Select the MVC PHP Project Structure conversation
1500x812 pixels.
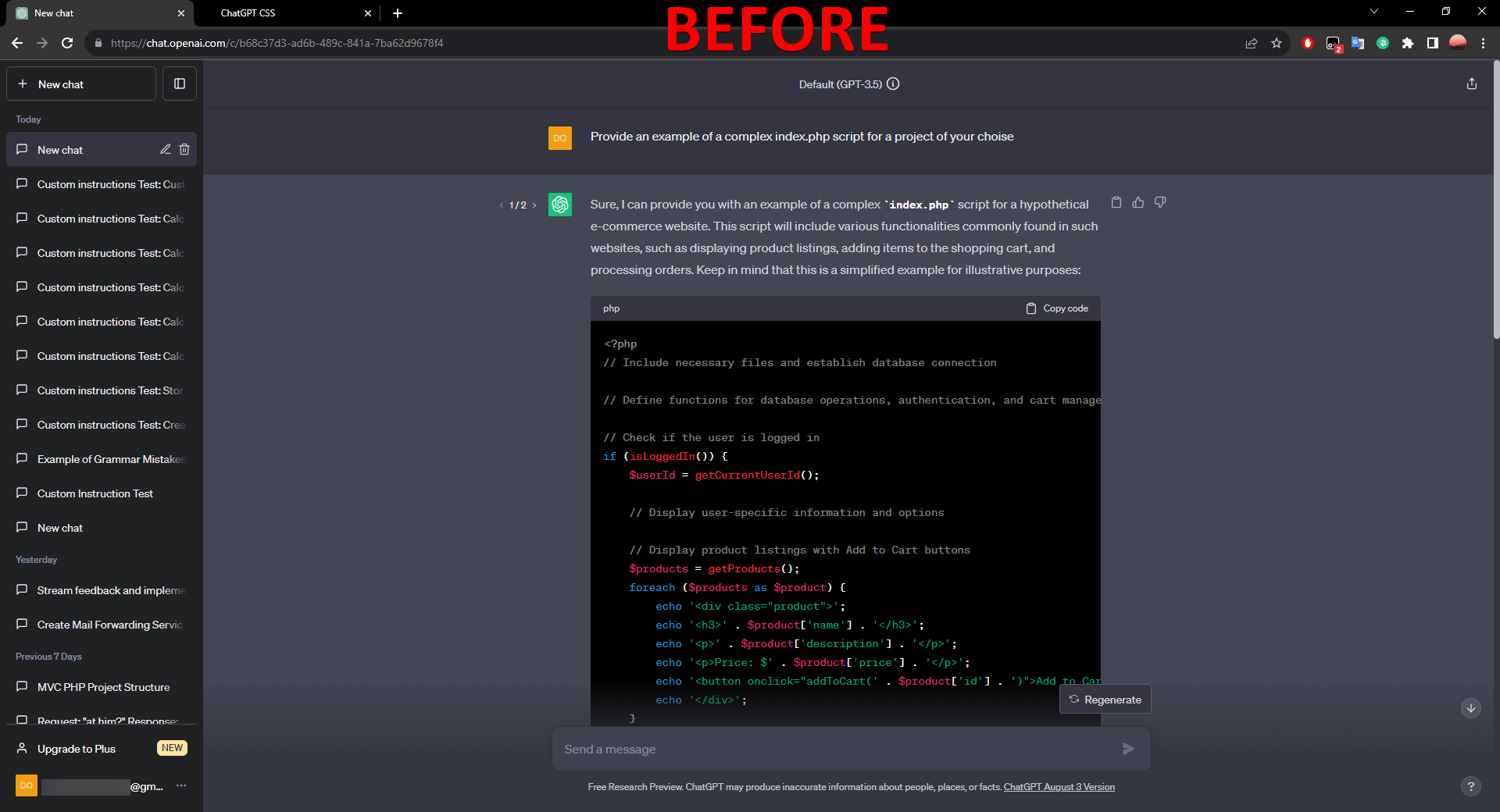[102, 687]
